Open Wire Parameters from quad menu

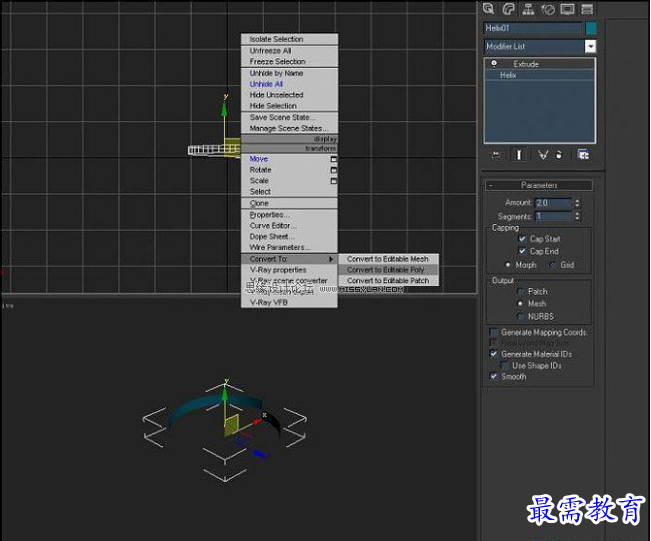[x=289, y=247]
